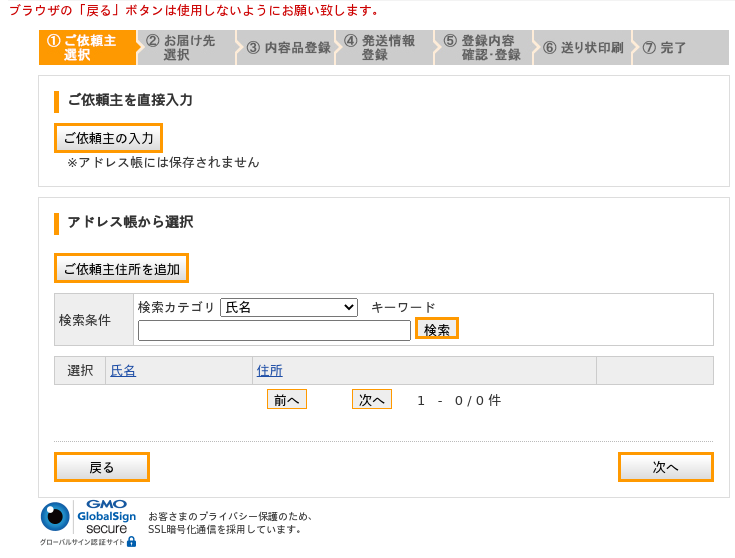Sort results by 氏名 column link
The image size is (735, 558).
tap(123, 371)
